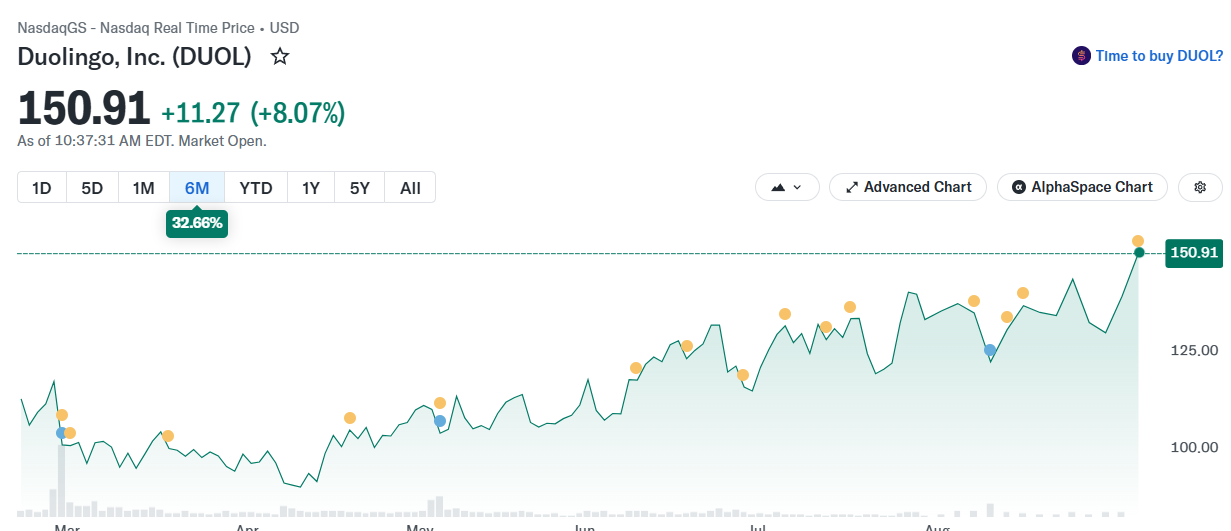The height and width of the screenshot is (531, 1231).
Task: Click the 100.00 axis label
Action: tap(1194, 446)
